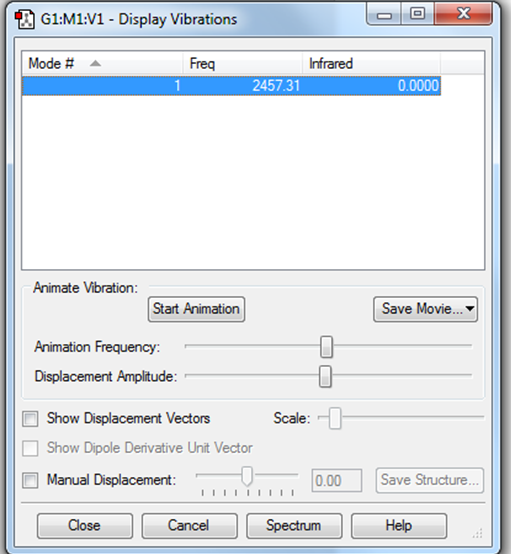Screen dimensions: 511x554
Task: Click the Mode # sort arrow icon
Action: point(95,64)
